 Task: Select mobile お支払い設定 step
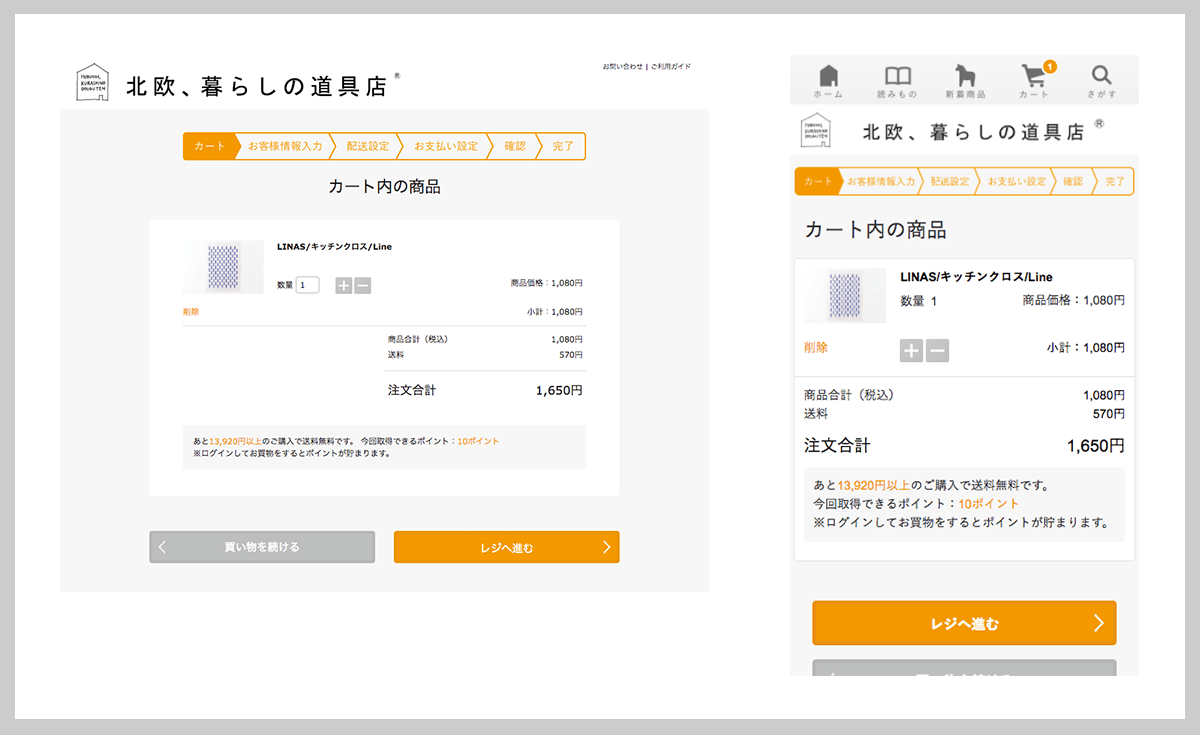[x=1017, y=181]
